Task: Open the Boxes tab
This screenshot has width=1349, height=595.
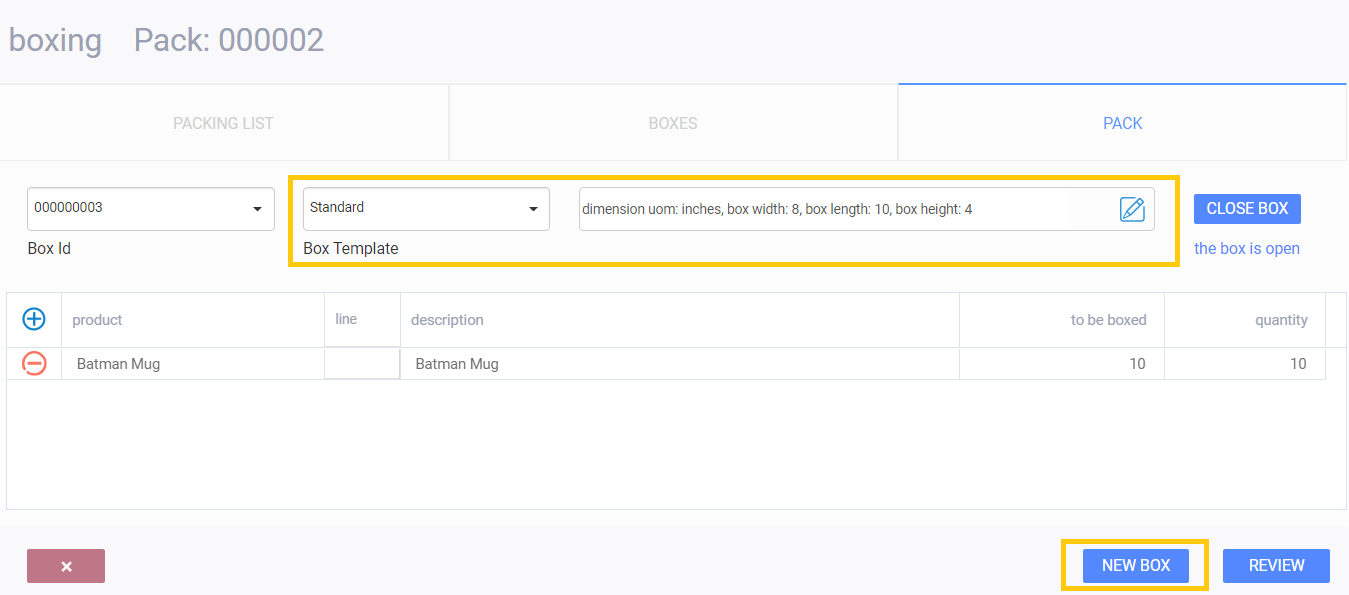Action: 673,123
